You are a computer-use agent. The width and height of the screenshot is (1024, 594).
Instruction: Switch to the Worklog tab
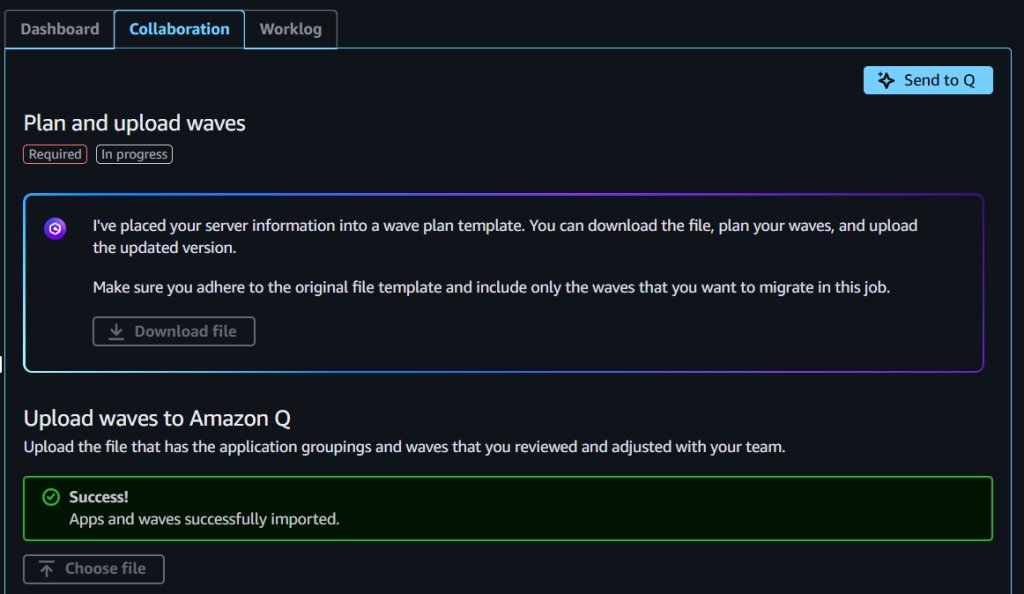(290, 29)
